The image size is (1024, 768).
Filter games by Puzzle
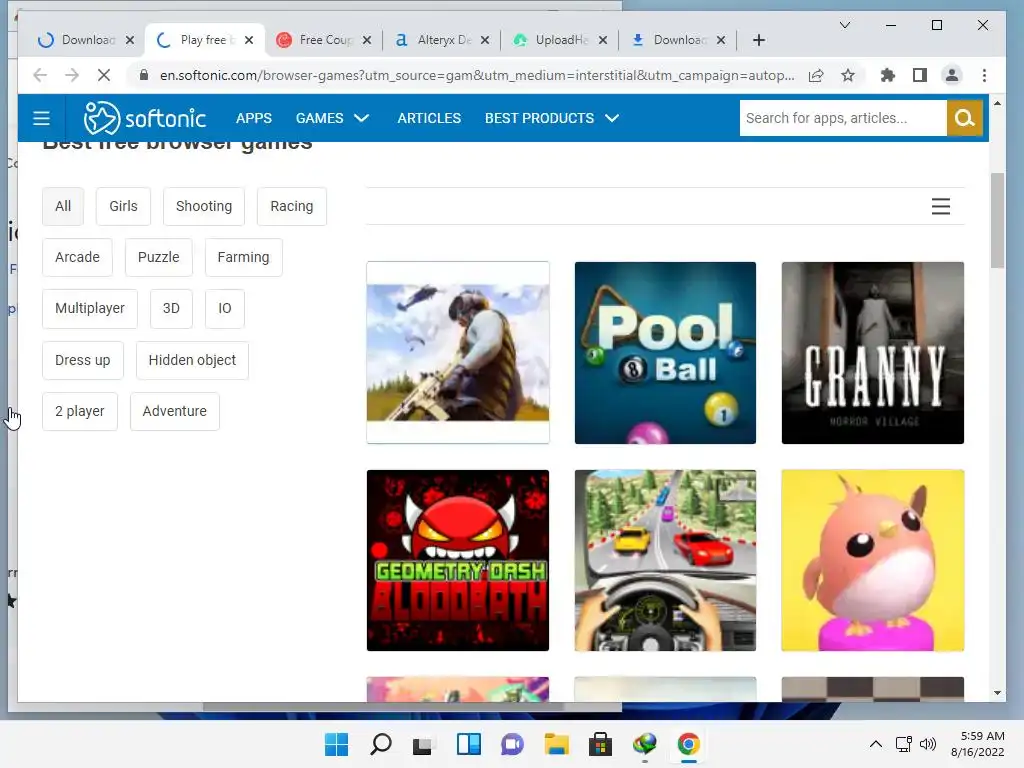[x=158, y=257]
